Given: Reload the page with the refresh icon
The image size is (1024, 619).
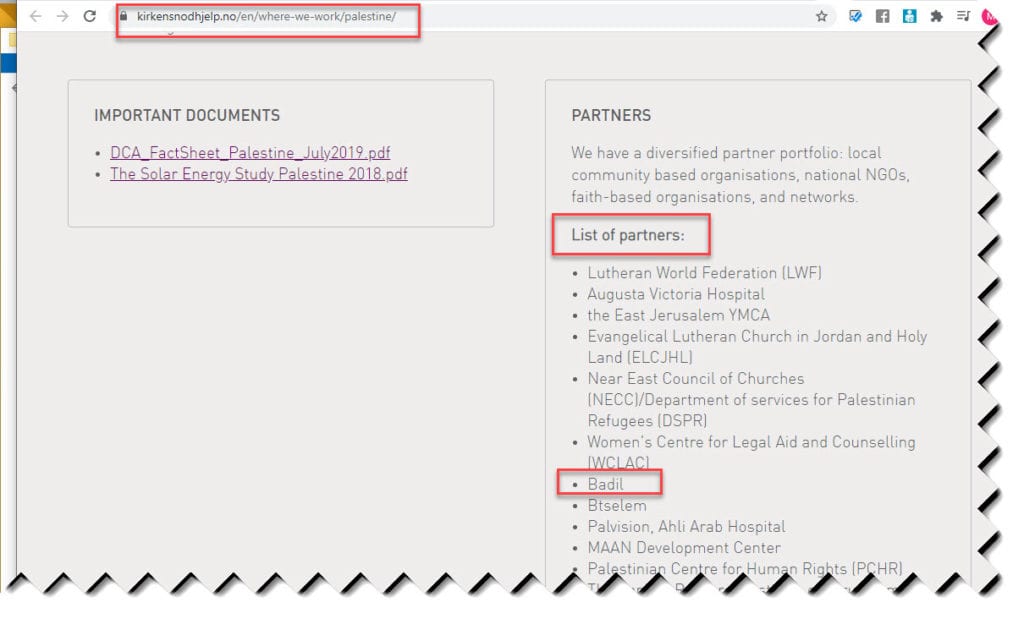Looking at the screenshot, I should coord(90,16).
